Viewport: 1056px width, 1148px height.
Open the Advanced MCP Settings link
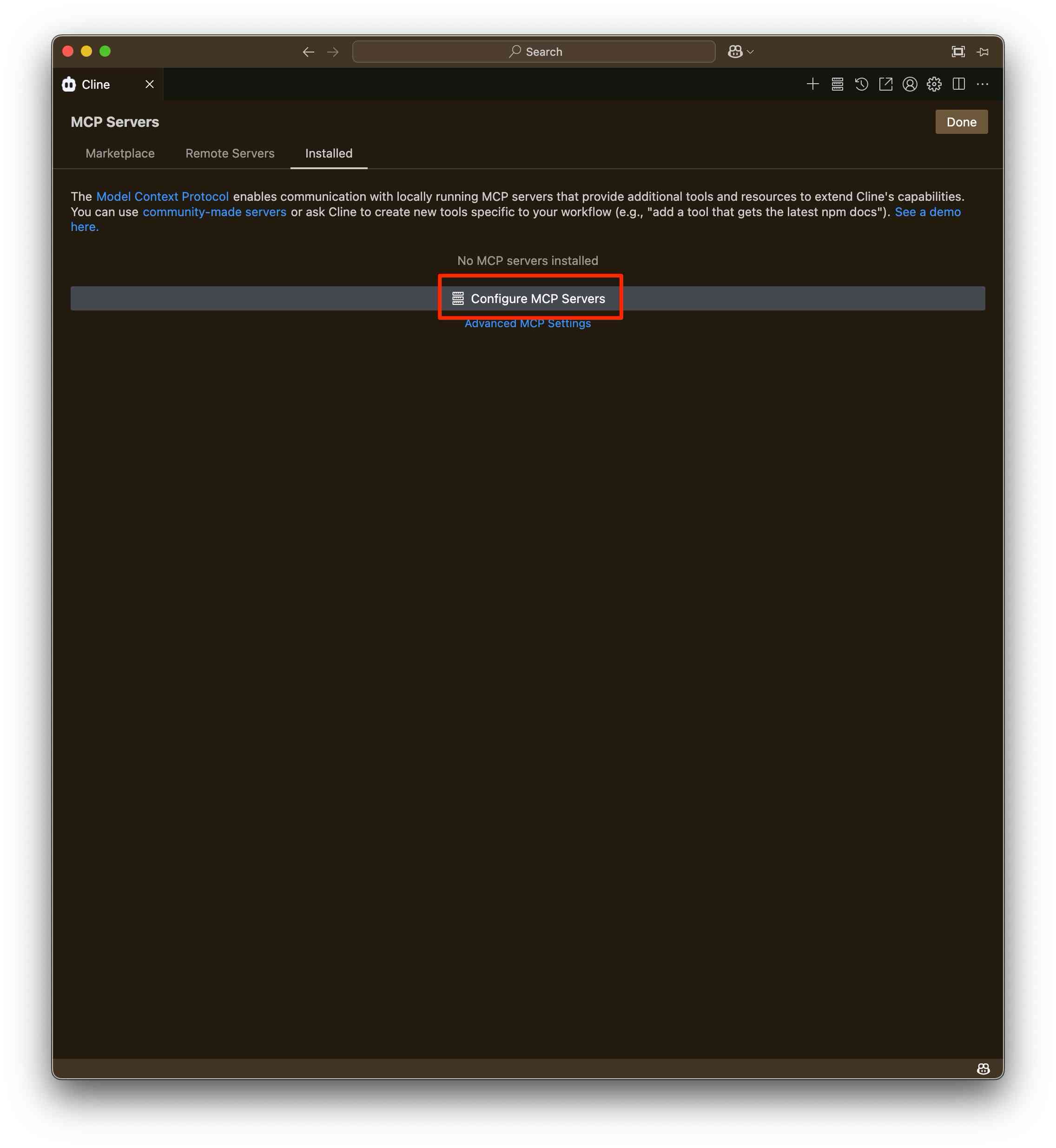(528, 324)
